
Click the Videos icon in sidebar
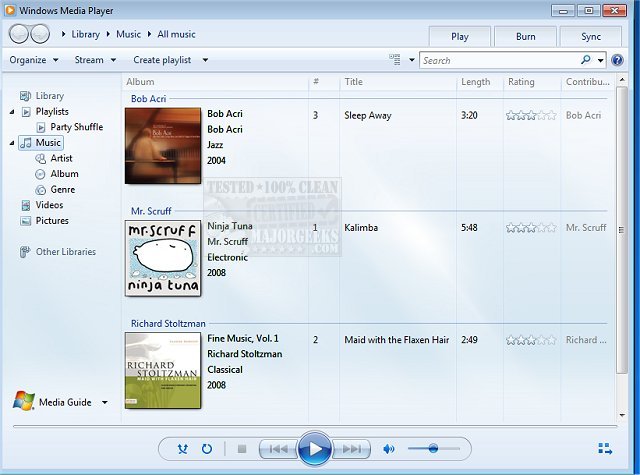coord(26,205)
